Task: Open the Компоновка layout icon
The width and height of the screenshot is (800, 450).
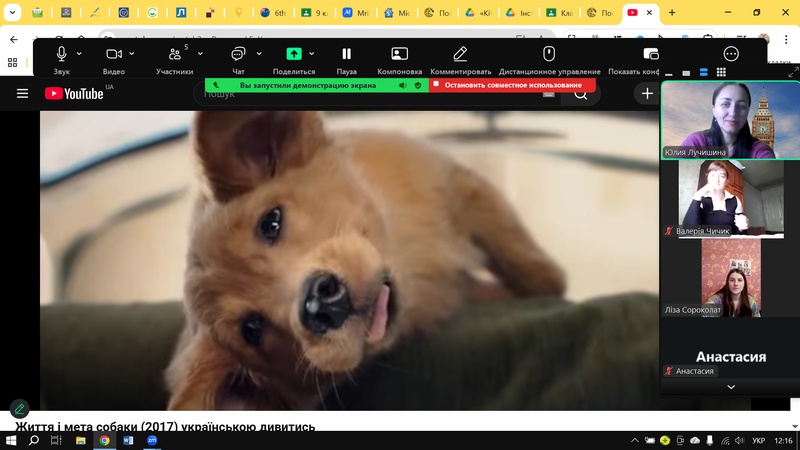Action: pyautogui.click(x=399, y=54)
